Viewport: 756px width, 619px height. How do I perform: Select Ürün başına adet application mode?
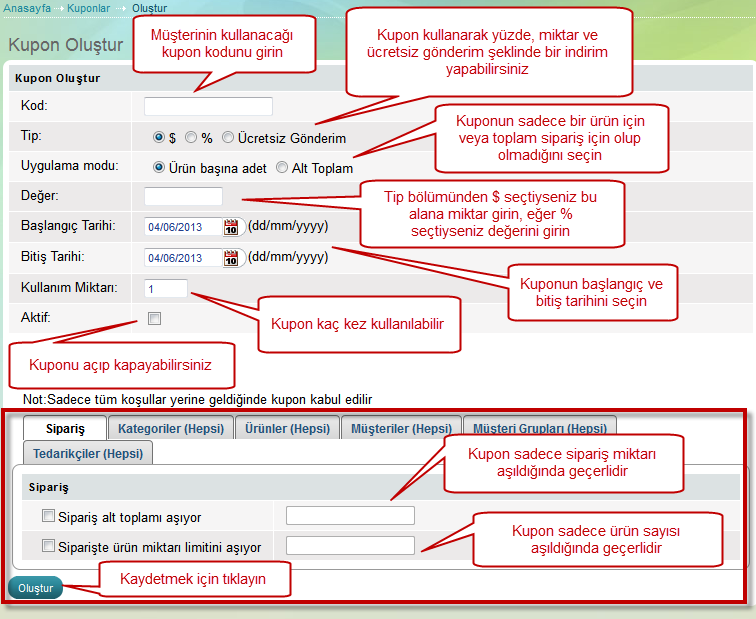click(158, 168)
